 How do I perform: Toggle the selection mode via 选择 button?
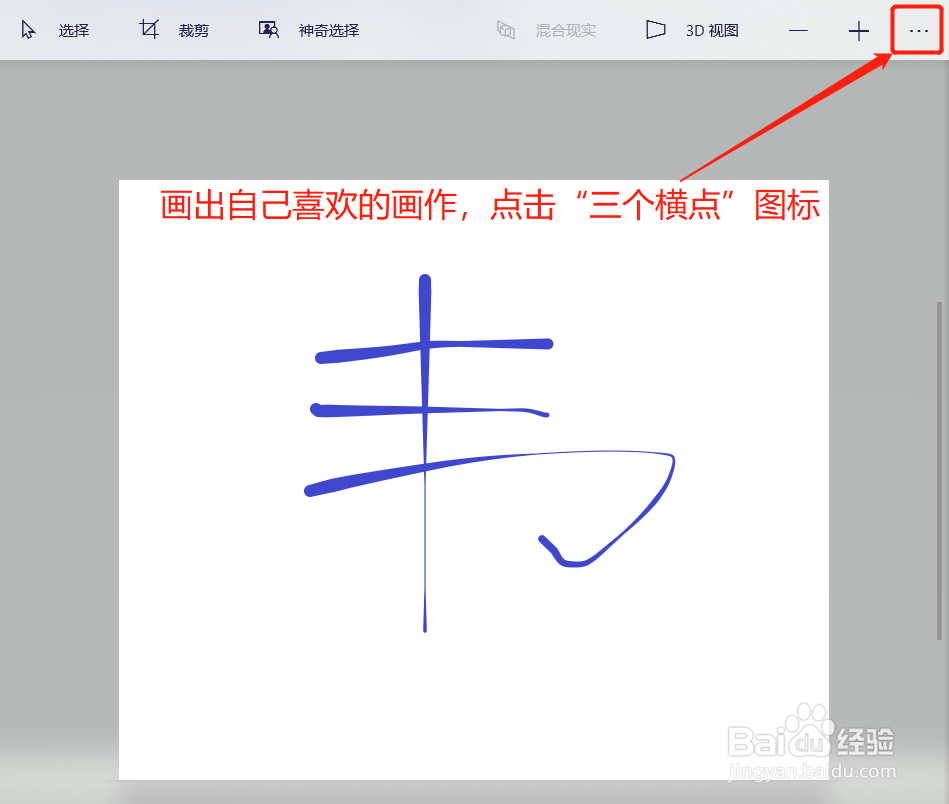(73, 30)
